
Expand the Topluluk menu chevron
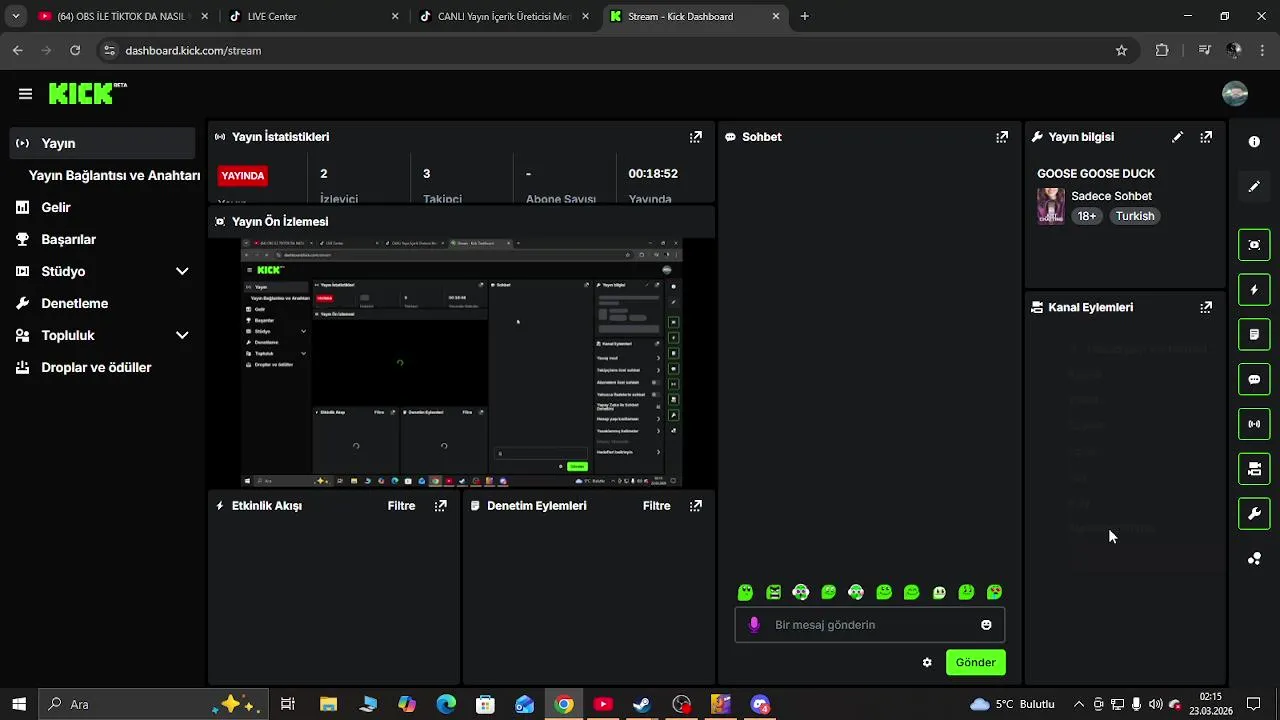182,335
